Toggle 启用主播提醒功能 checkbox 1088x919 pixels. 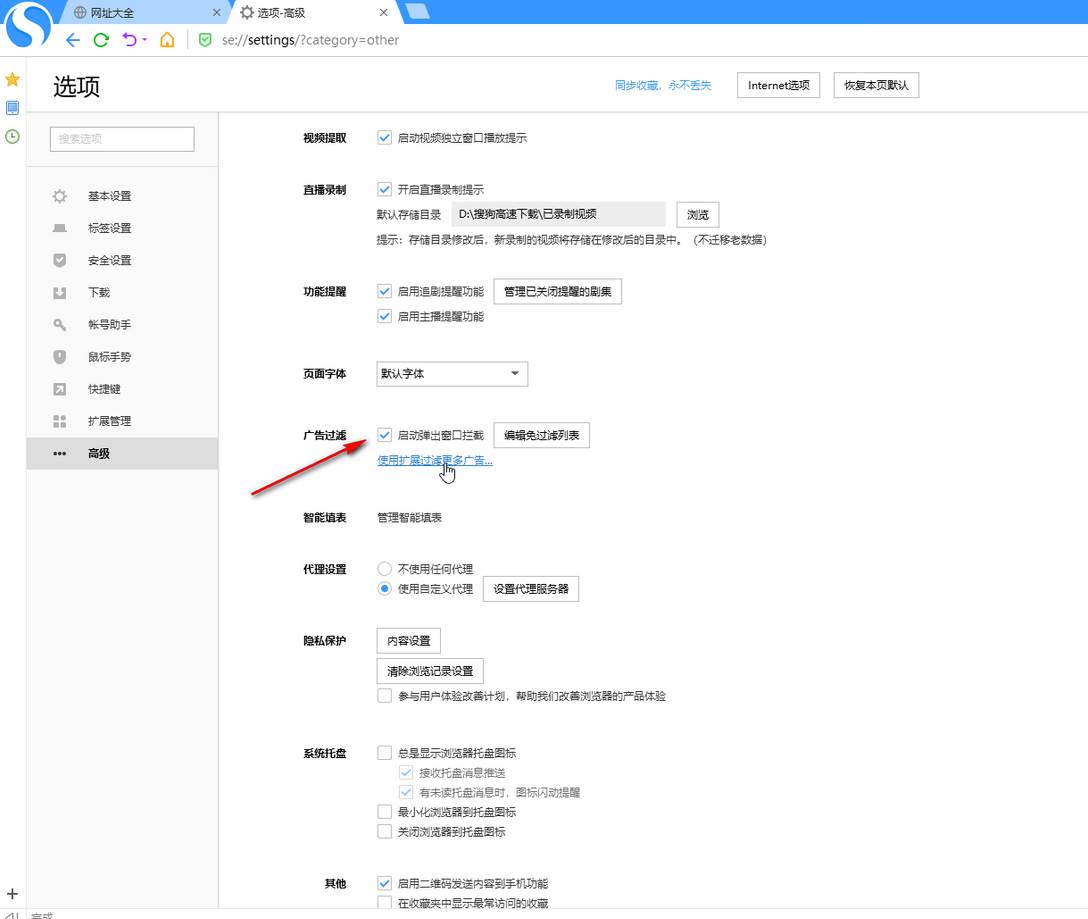[384, 316]
